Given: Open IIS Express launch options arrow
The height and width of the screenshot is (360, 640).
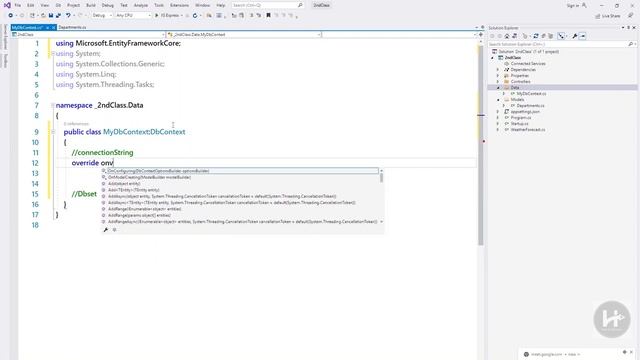Looking at the screenshot, I should coord(182,15).
